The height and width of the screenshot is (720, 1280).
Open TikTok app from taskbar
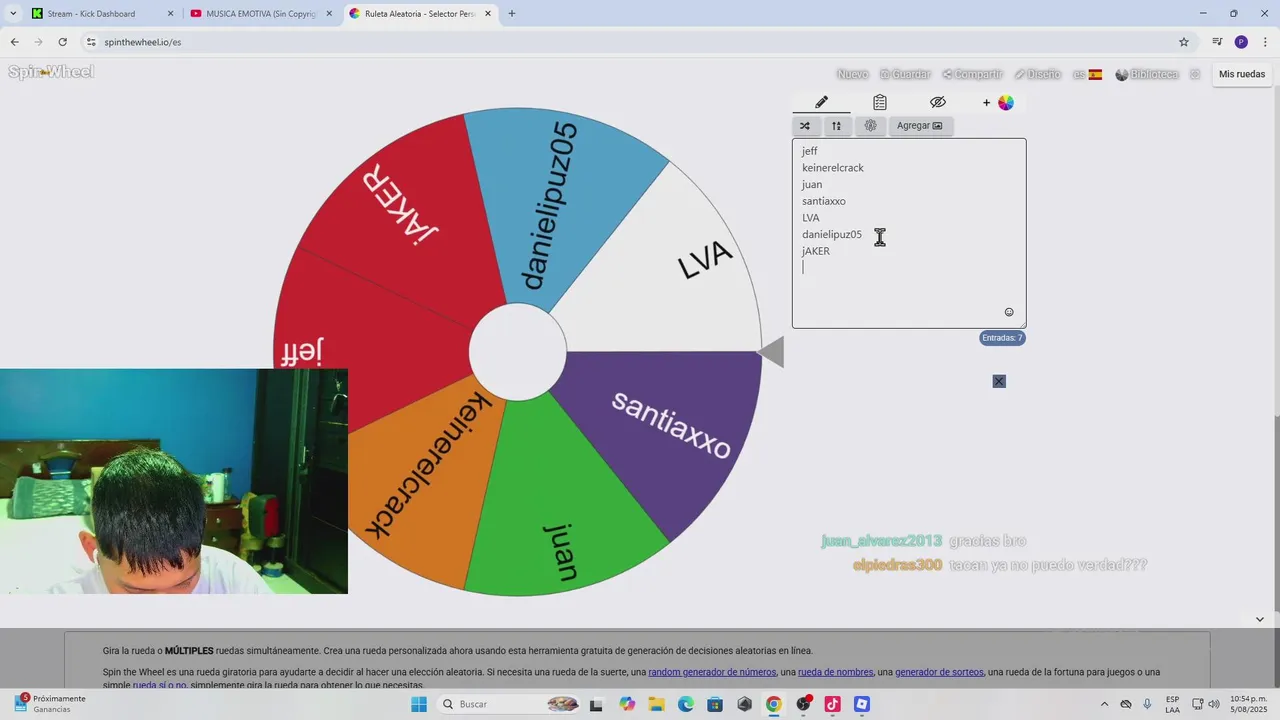pos(832,704)
